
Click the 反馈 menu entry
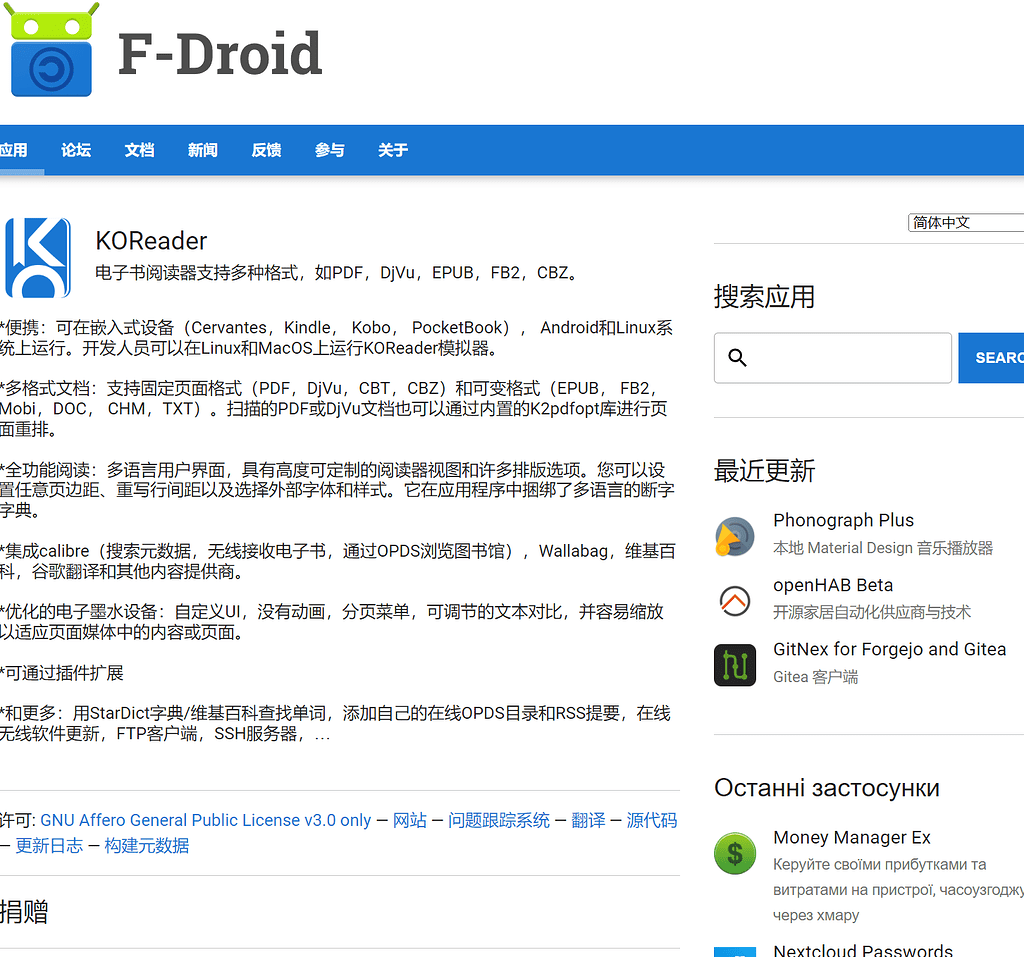click(265, 150)
